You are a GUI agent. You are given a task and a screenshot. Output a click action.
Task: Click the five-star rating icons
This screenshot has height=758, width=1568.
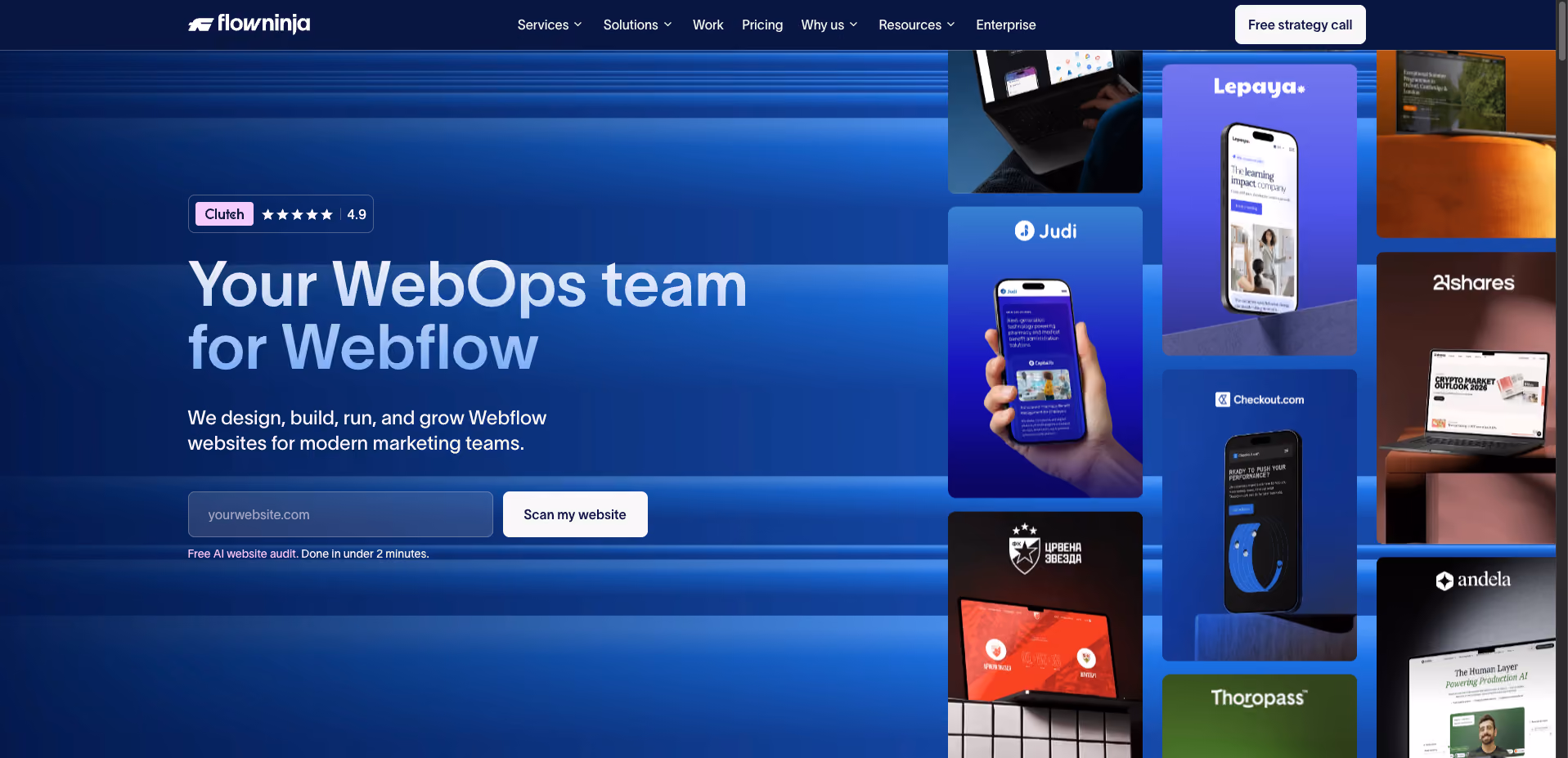click(297, 214)
